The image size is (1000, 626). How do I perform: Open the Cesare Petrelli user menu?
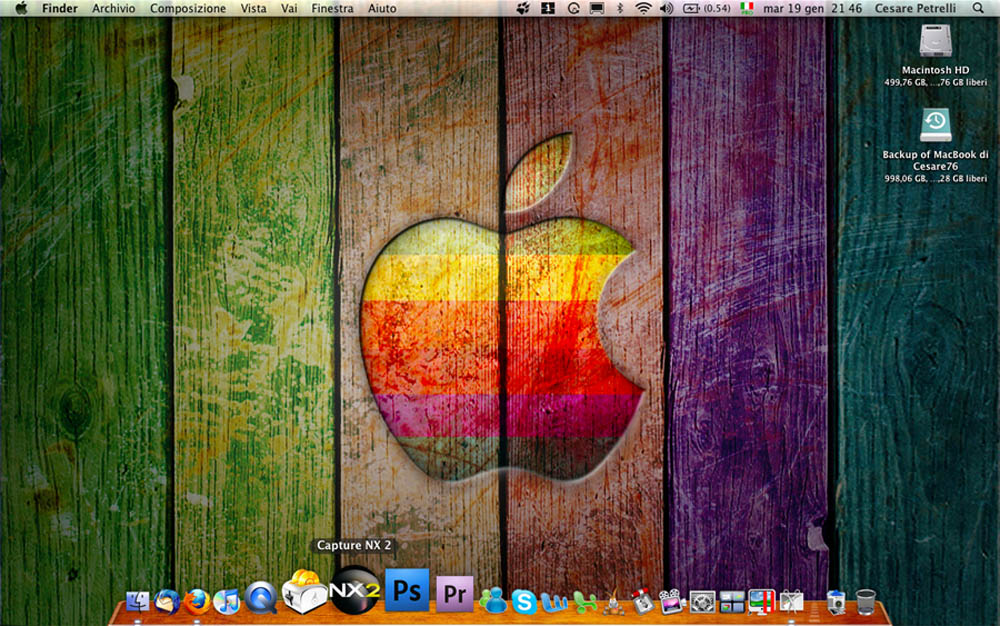(915, 8)
